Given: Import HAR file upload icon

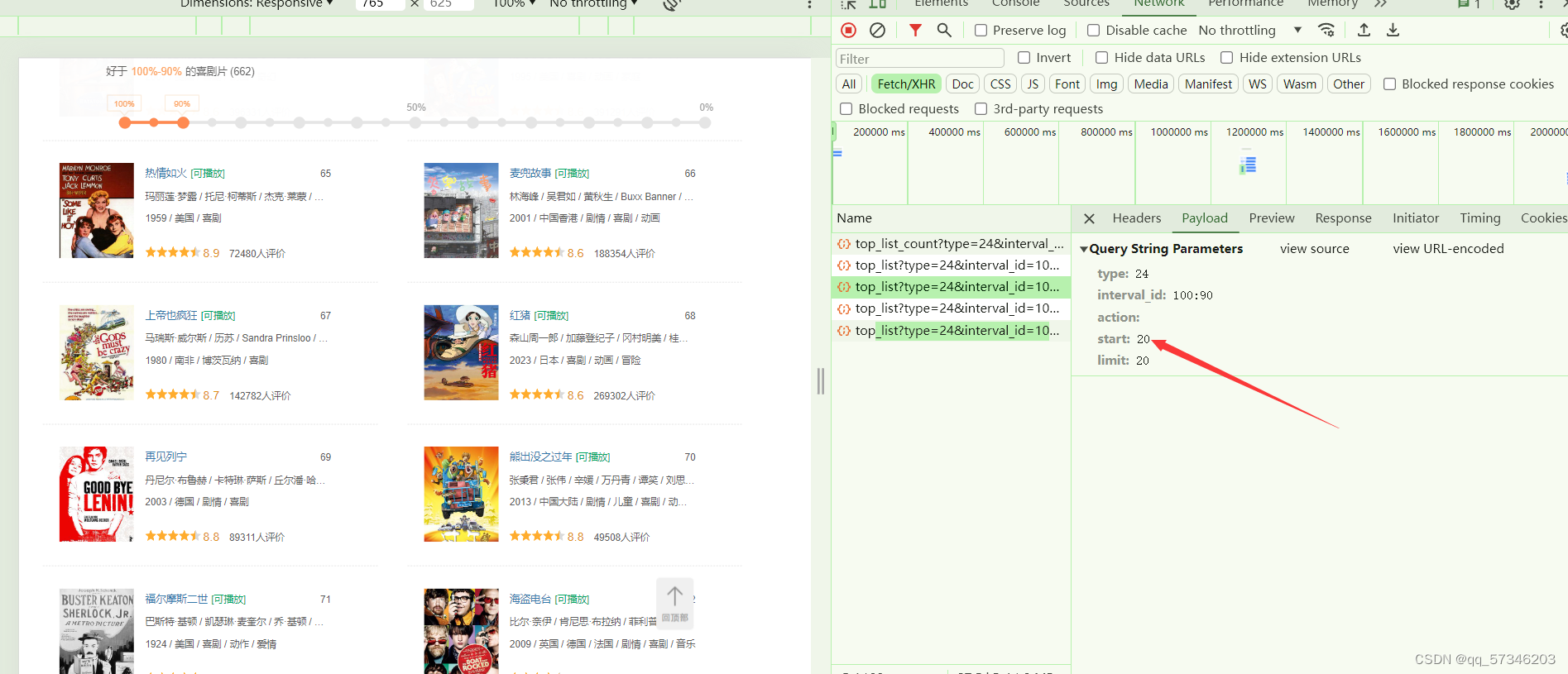Looking at the screenshot, I should click(x=1364, y=30).
